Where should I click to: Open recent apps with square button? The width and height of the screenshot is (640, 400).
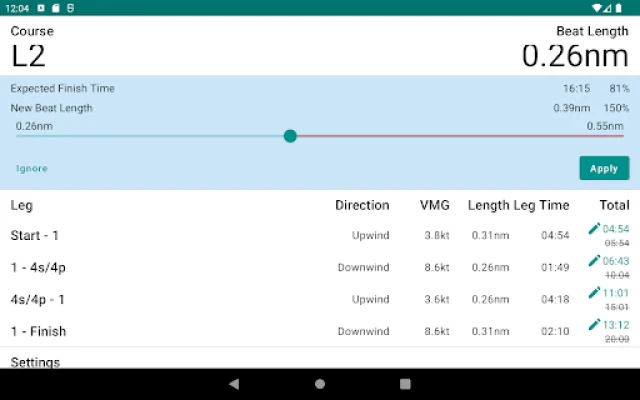(405, 384)
